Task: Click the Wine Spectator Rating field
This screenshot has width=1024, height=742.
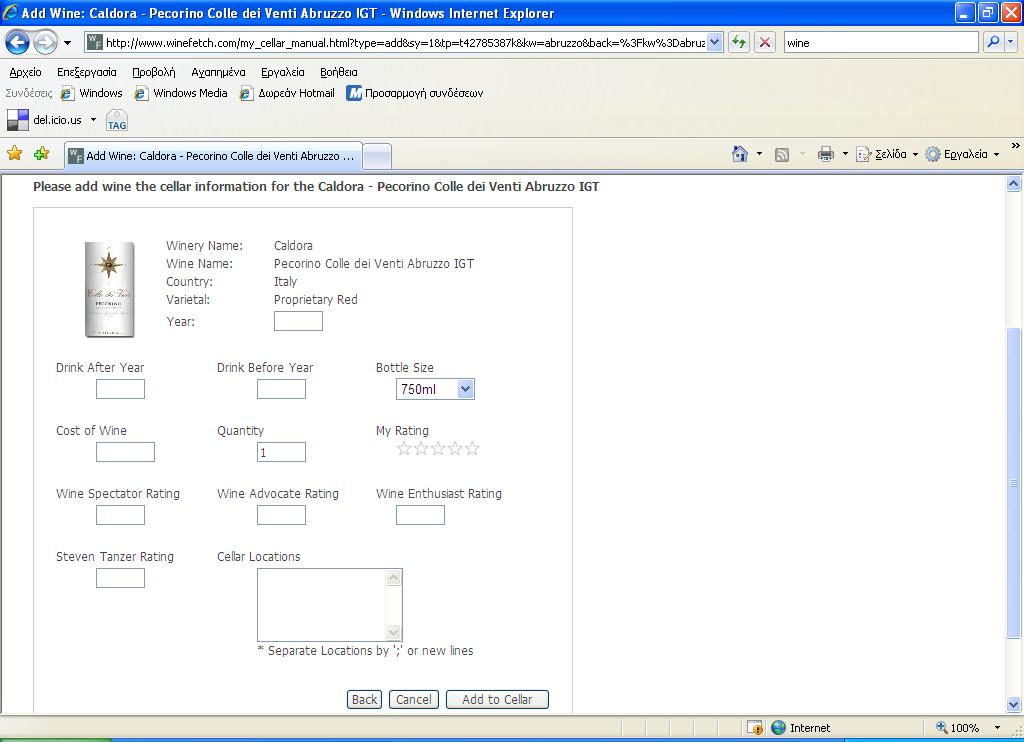Action: click(120, 515)
